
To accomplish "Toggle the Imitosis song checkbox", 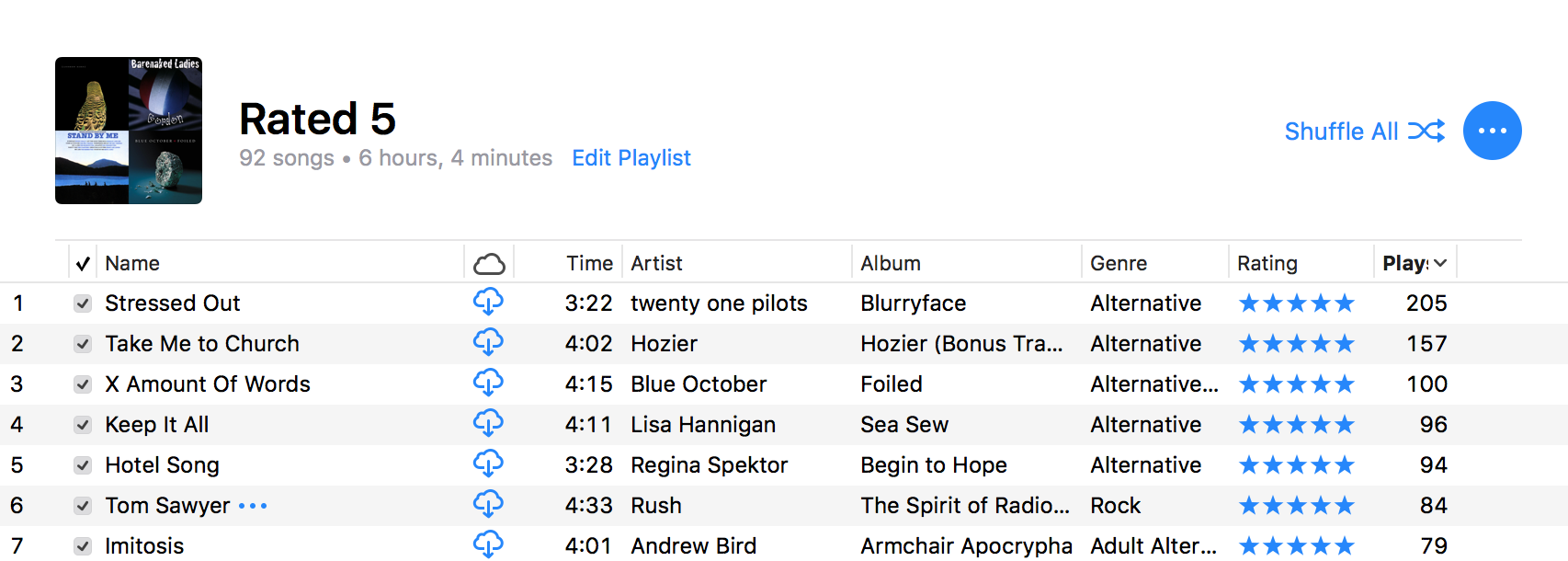I will (x=83, y=546).
